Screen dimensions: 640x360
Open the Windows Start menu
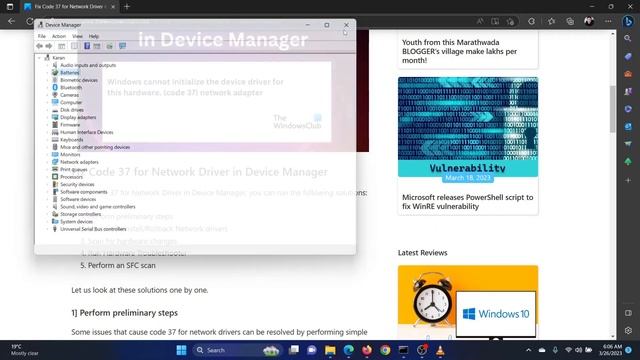pos(181,350)
